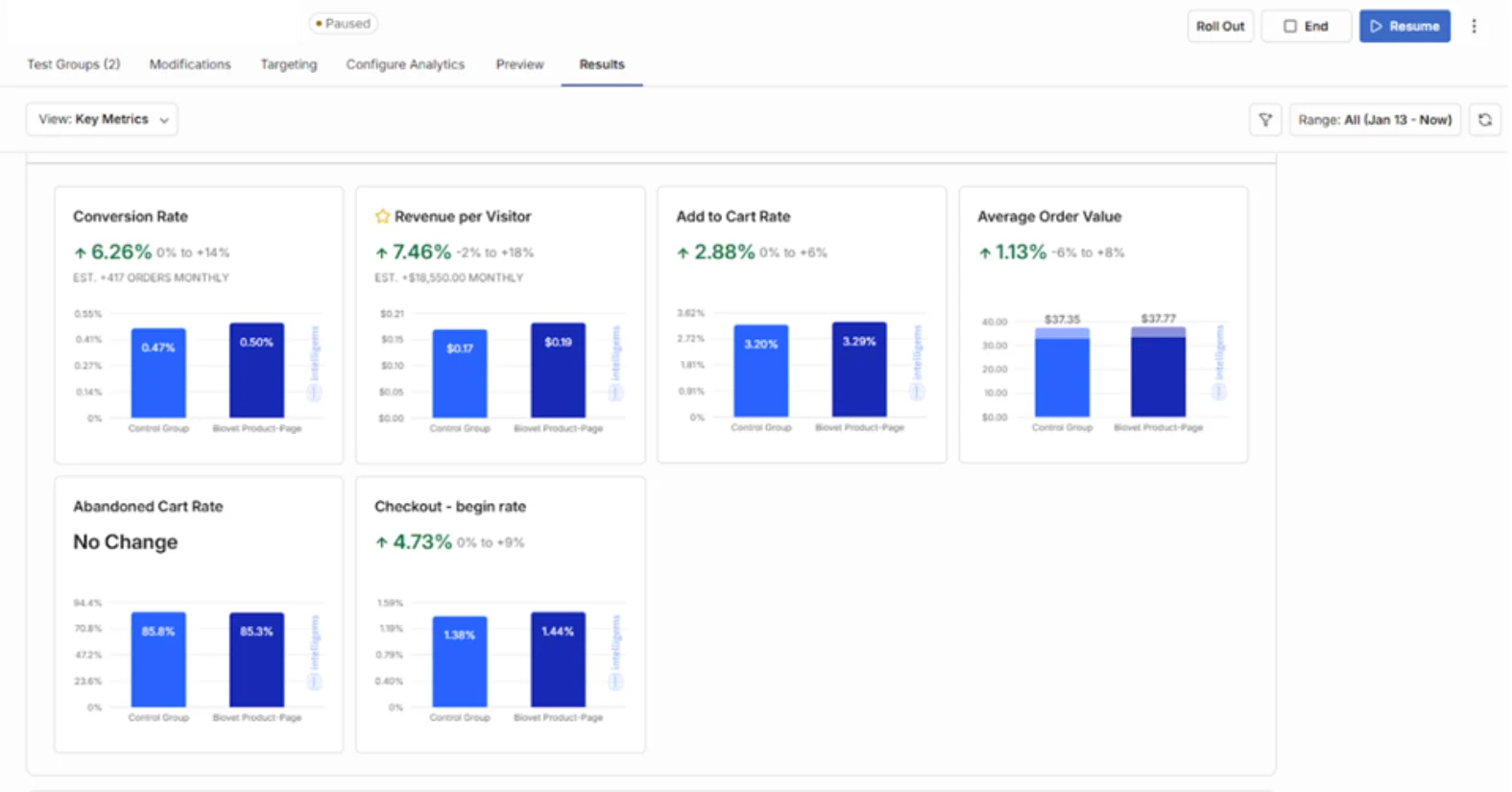The image size is (1512, 792).
Task: Click the Add to Cart Rate card title
Action: point(733,216)
